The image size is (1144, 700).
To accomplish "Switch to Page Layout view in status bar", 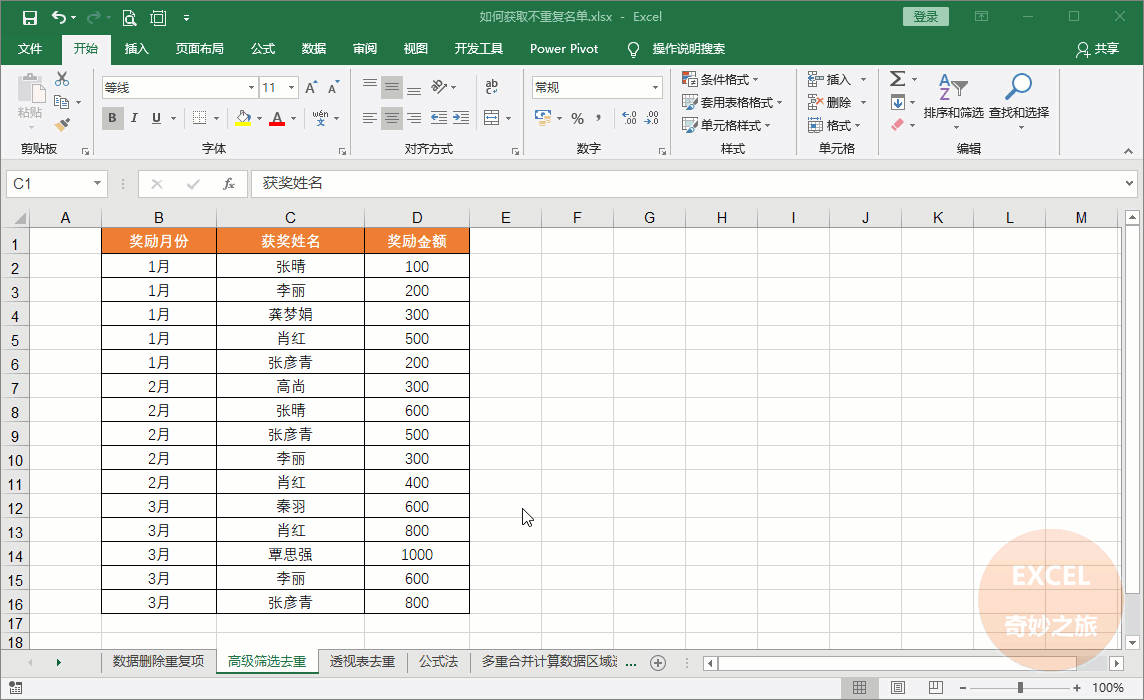I will pyautogui.click(x=897, y=688).
